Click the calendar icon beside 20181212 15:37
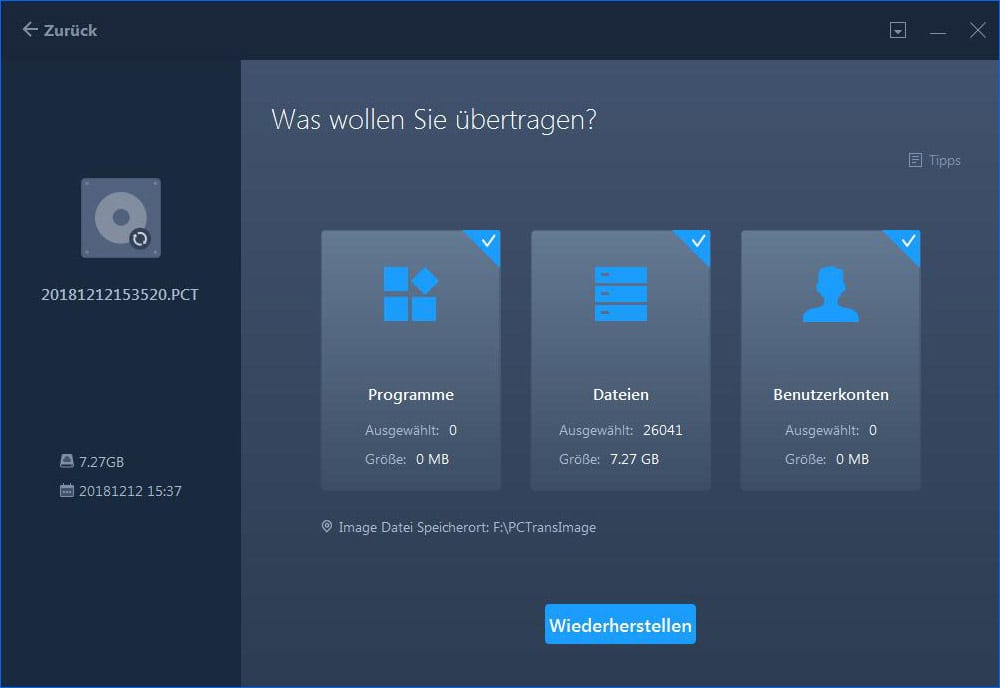 [x=67, y=490]
